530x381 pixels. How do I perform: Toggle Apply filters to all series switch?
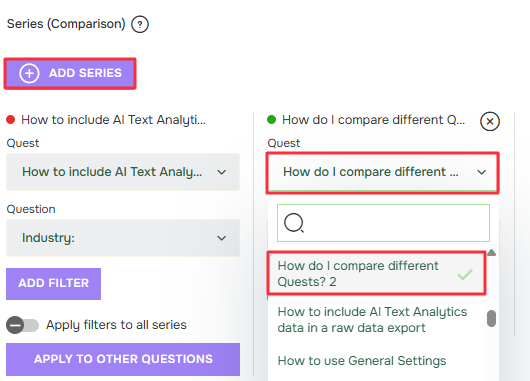(22, 325)
